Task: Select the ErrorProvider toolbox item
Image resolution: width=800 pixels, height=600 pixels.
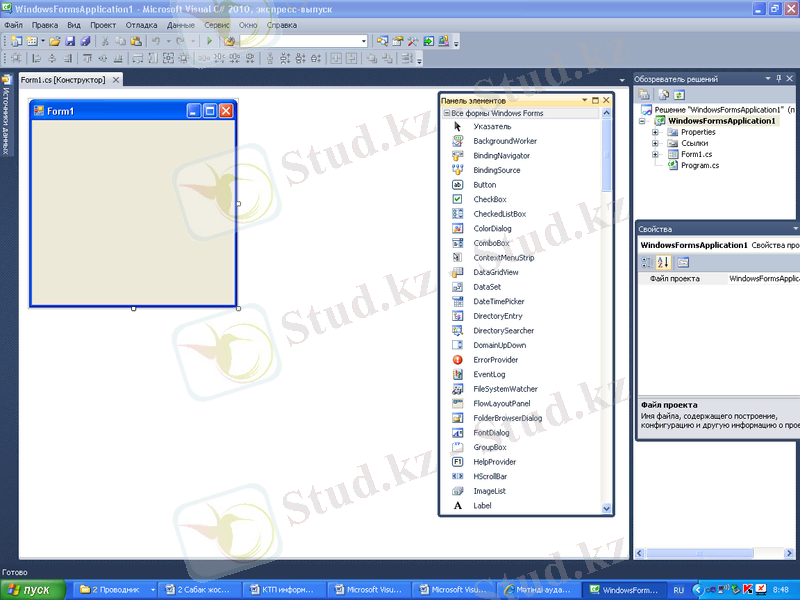Action: click(x=495, y=359)
